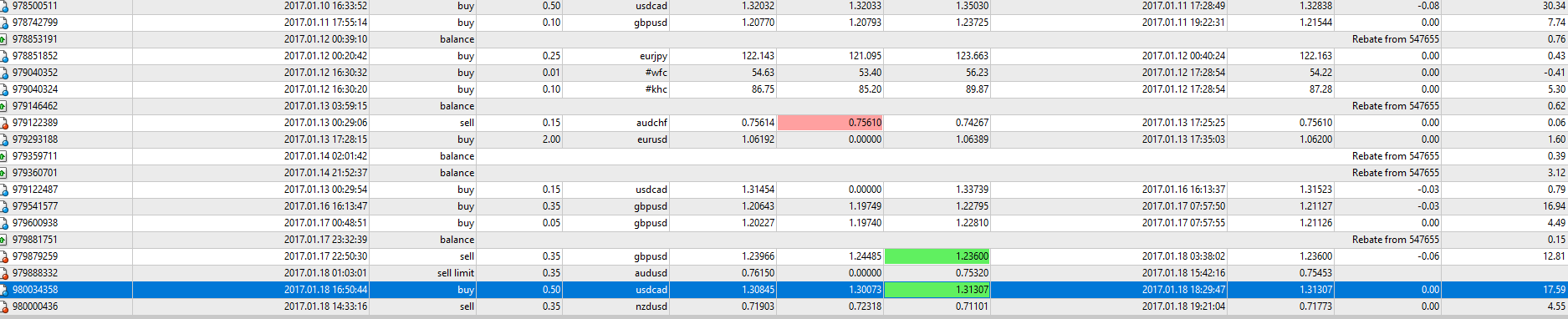Click the #wfc symbol cell
Viewport: 1568px width, 319px height.
click(x=656, y=73)
